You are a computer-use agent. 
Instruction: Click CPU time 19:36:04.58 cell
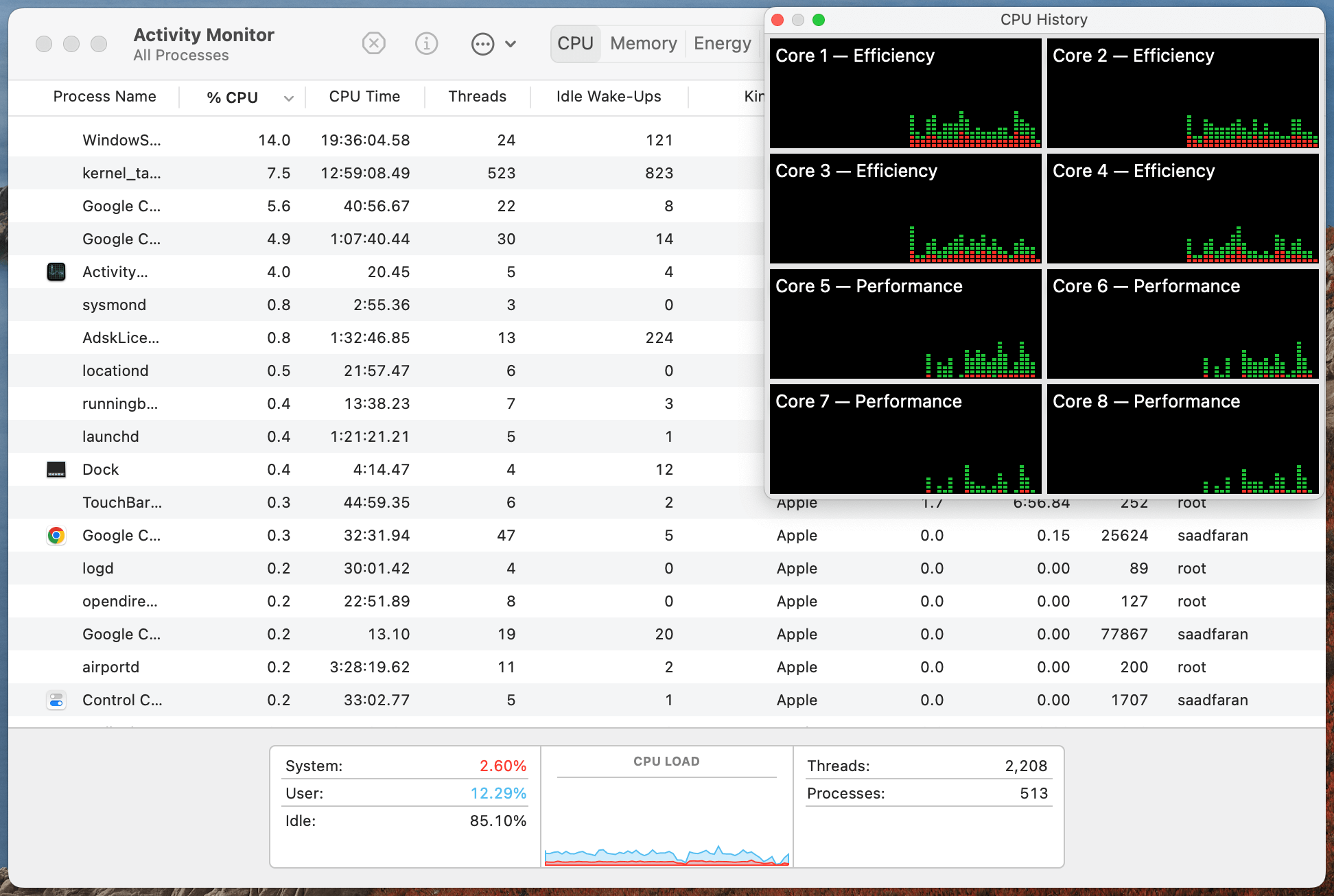[x=365, y=140]
